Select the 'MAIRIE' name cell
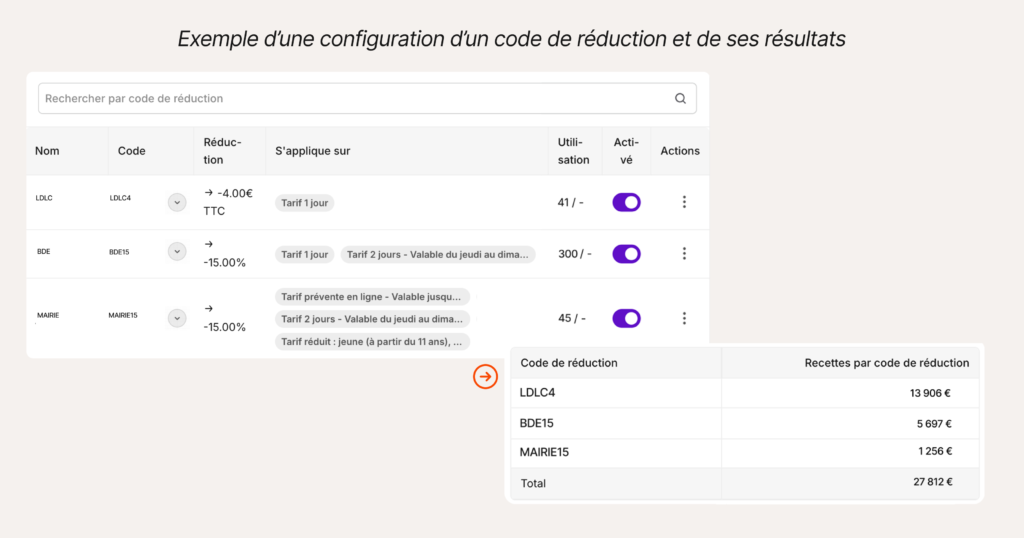 48,315
